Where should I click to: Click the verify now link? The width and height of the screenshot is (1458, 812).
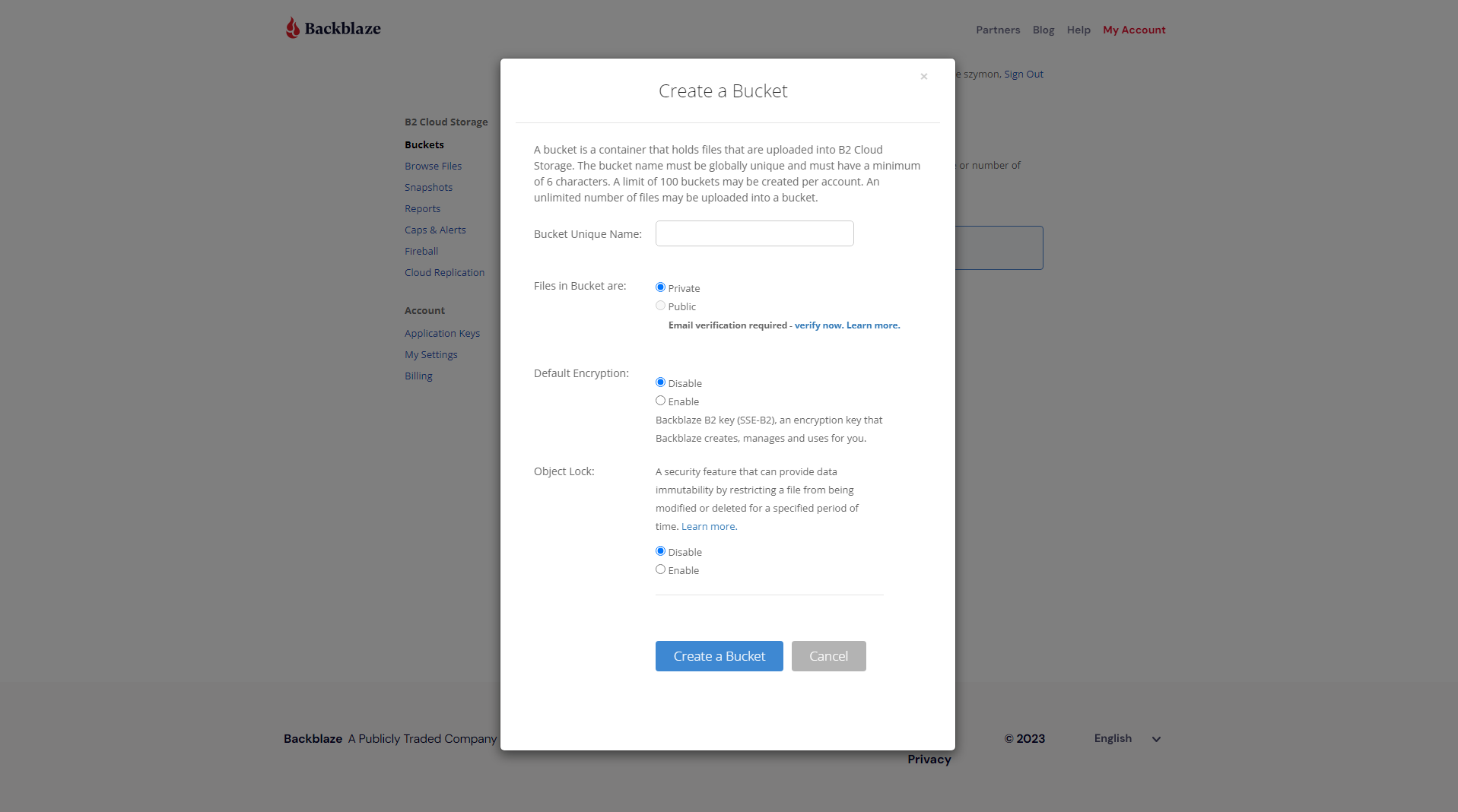[818, 325]
